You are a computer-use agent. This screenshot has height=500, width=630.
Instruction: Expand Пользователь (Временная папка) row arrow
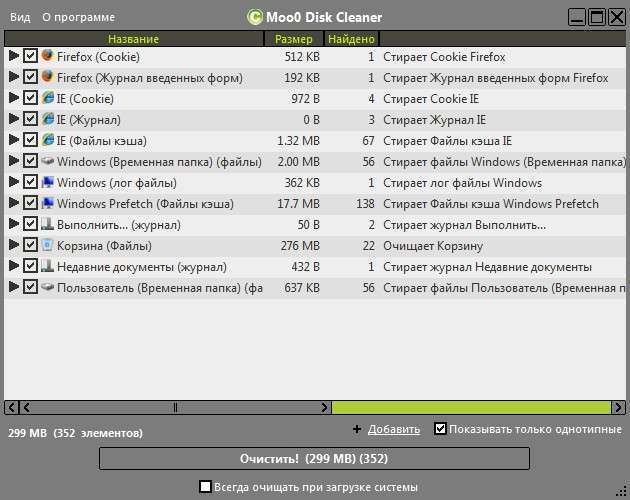14,287
